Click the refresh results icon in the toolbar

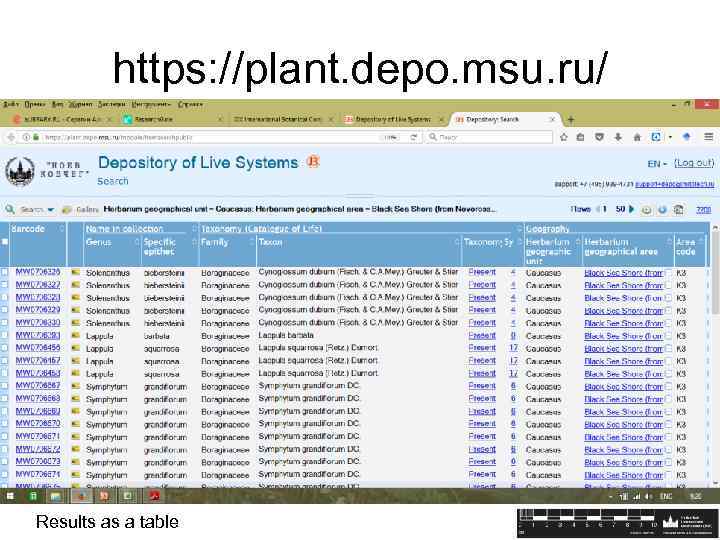[x=662, y=210]
